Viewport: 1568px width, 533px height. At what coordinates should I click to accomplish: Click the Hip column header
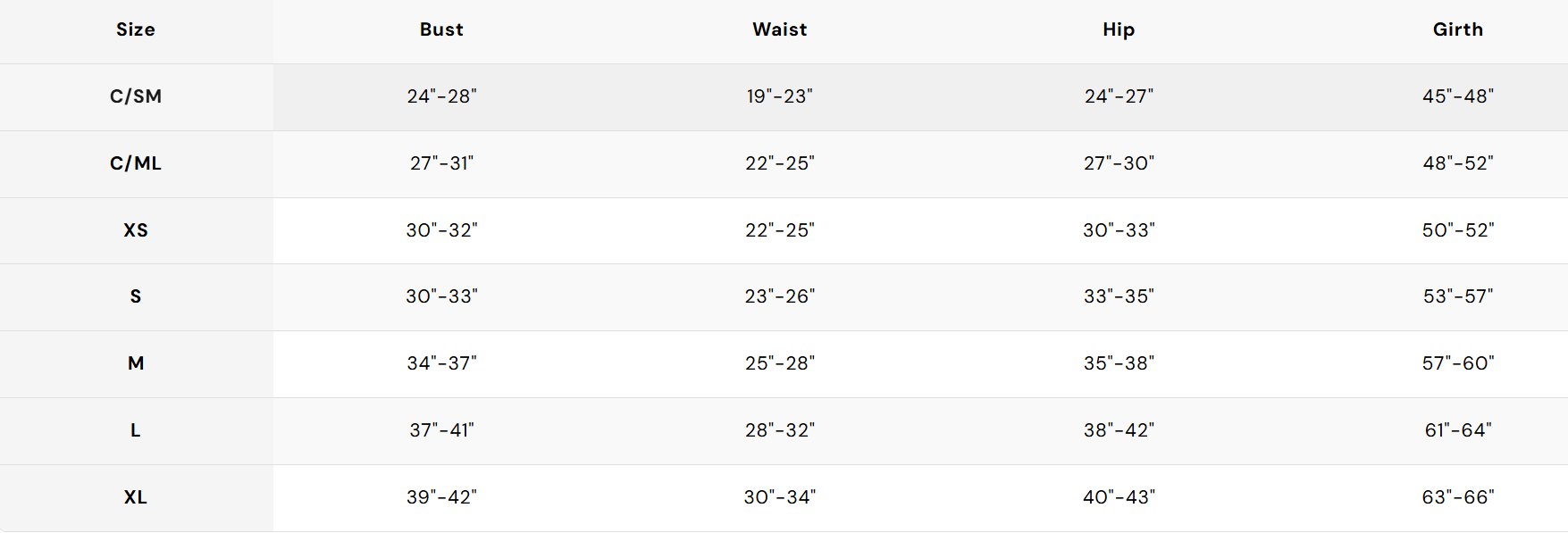(x=1119, y=29)
